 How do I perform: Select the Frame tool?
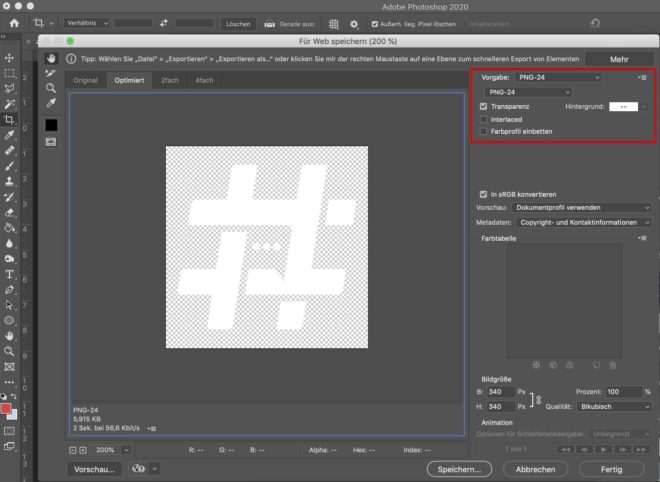[9, 367]
